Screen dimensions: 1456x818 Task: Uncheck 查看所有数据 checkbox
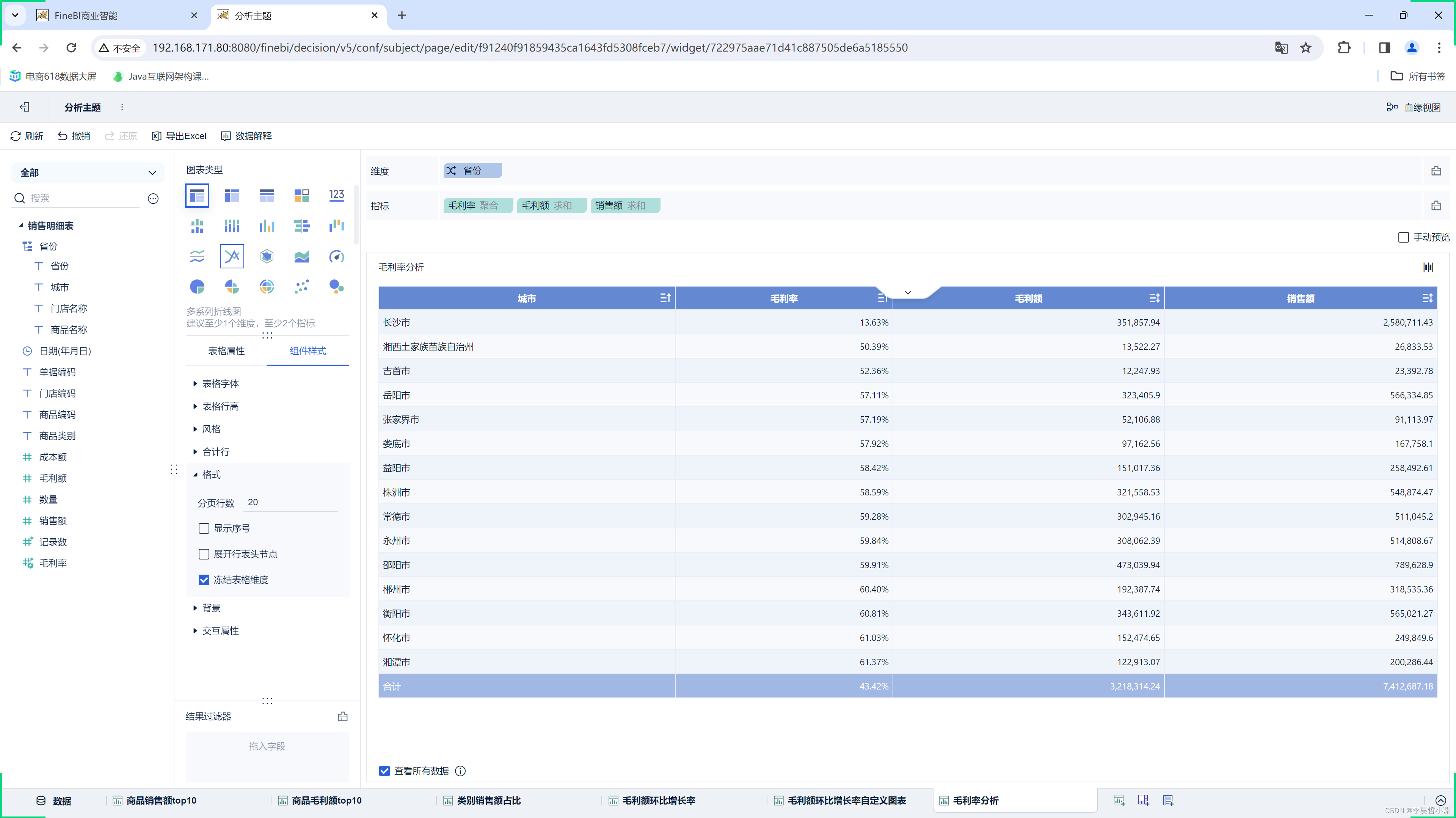point(384,771)
